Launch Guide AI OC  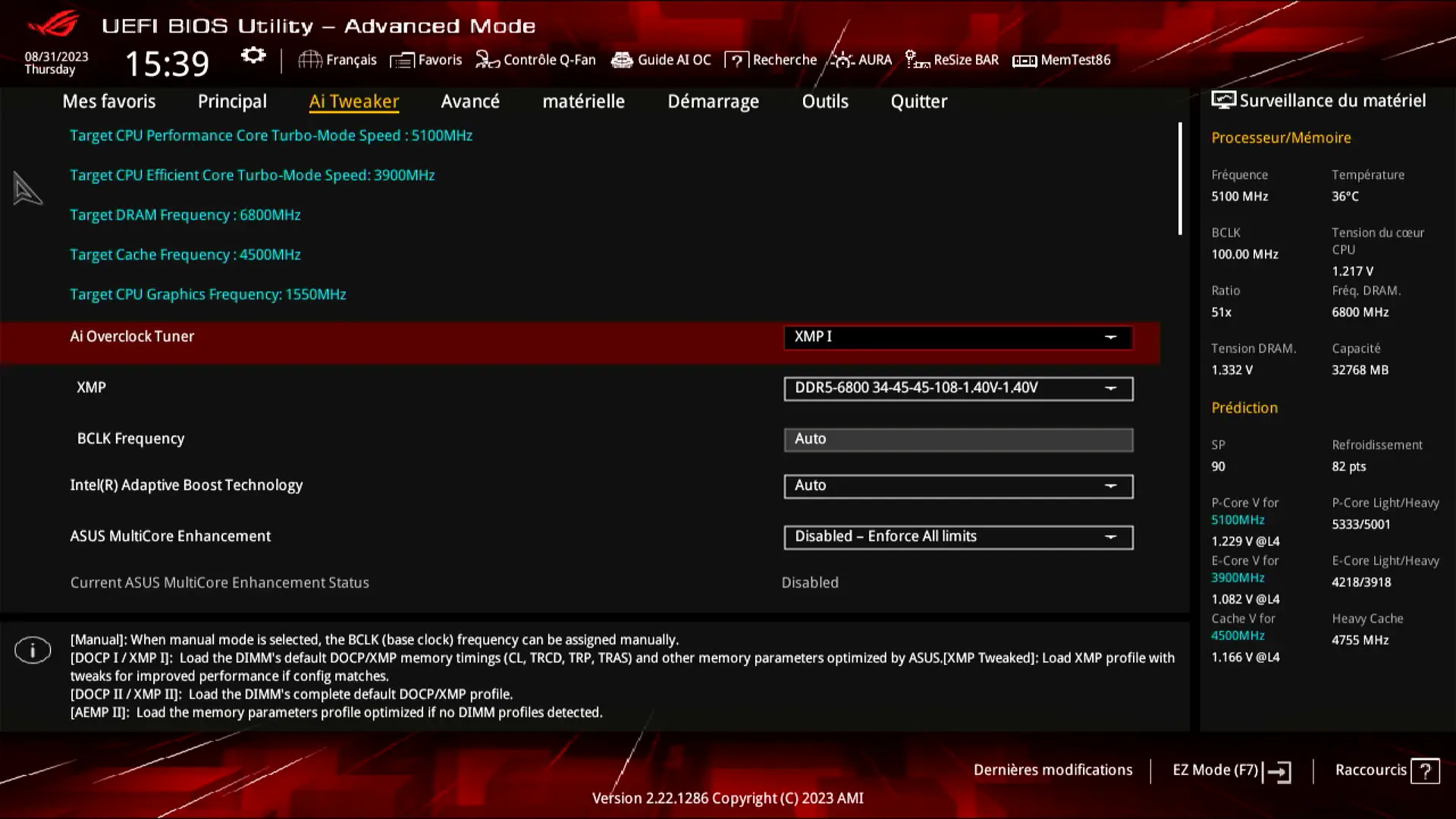(x=661, y=60)
